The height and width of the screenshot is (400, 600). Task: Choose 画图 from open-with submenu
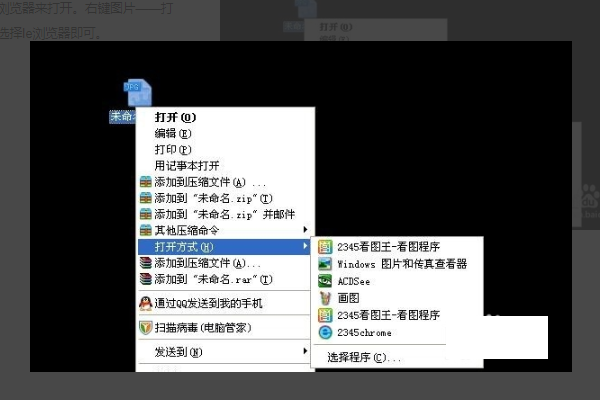click(348, 298)
